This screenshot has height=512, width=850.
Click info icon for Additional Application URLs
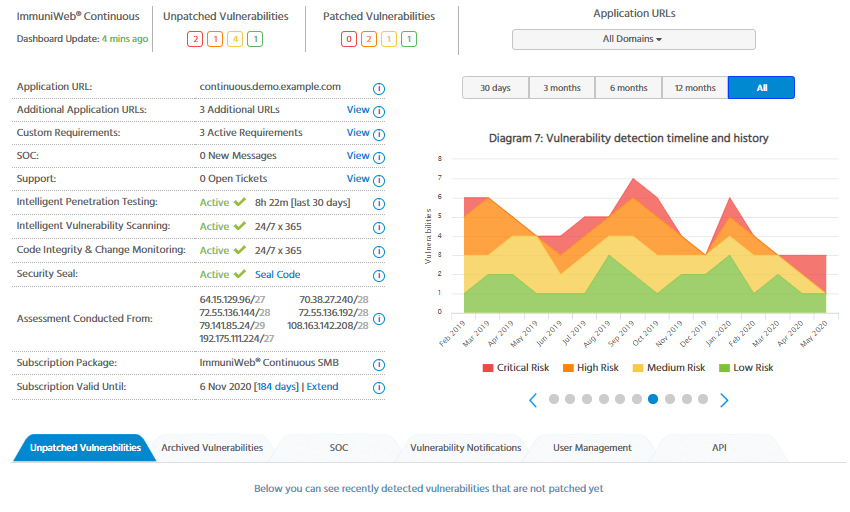tap(379, 112)
